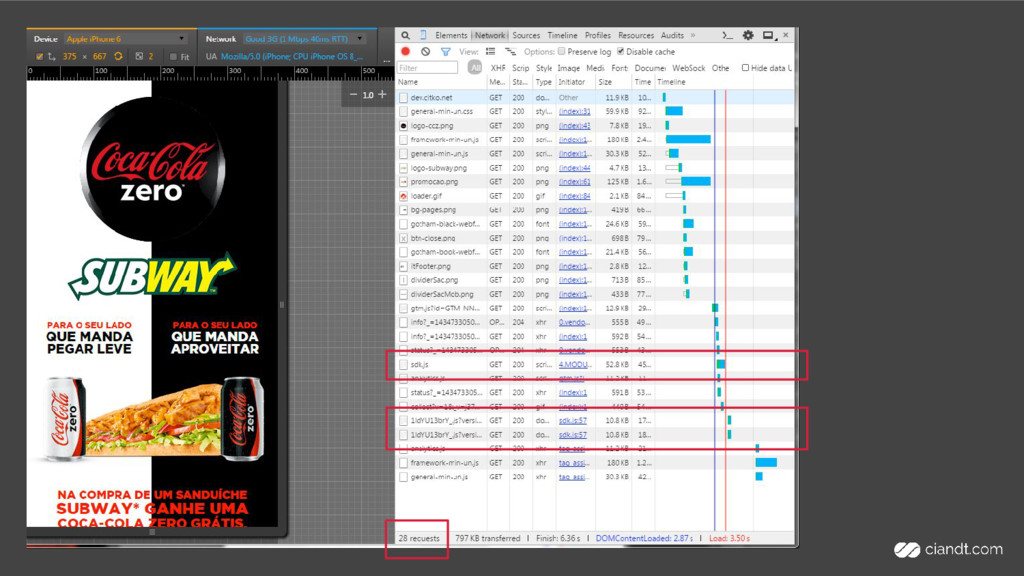Clear the network log with the ban icon
Screen dimensions: 1024x576
[x=426, y=52]
